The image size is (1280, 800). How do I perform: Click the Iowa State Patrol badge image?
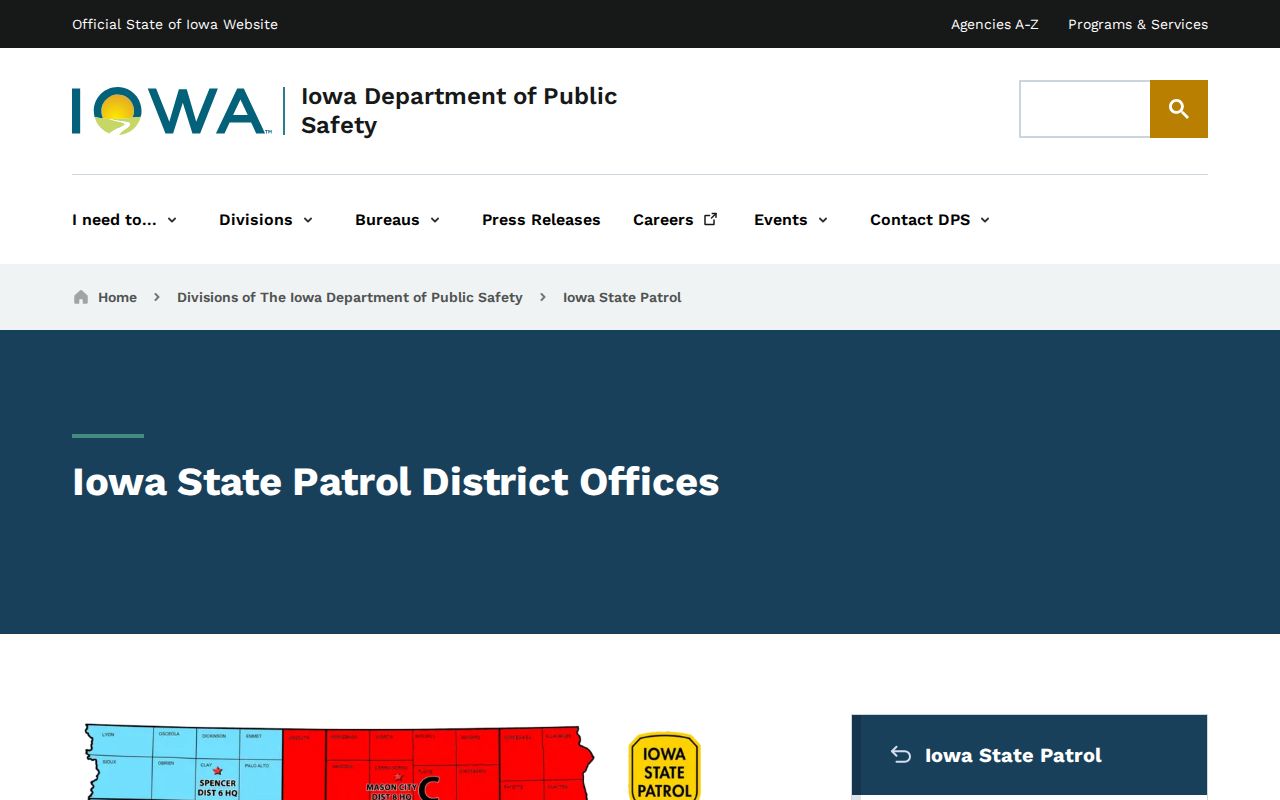point(665,767)
